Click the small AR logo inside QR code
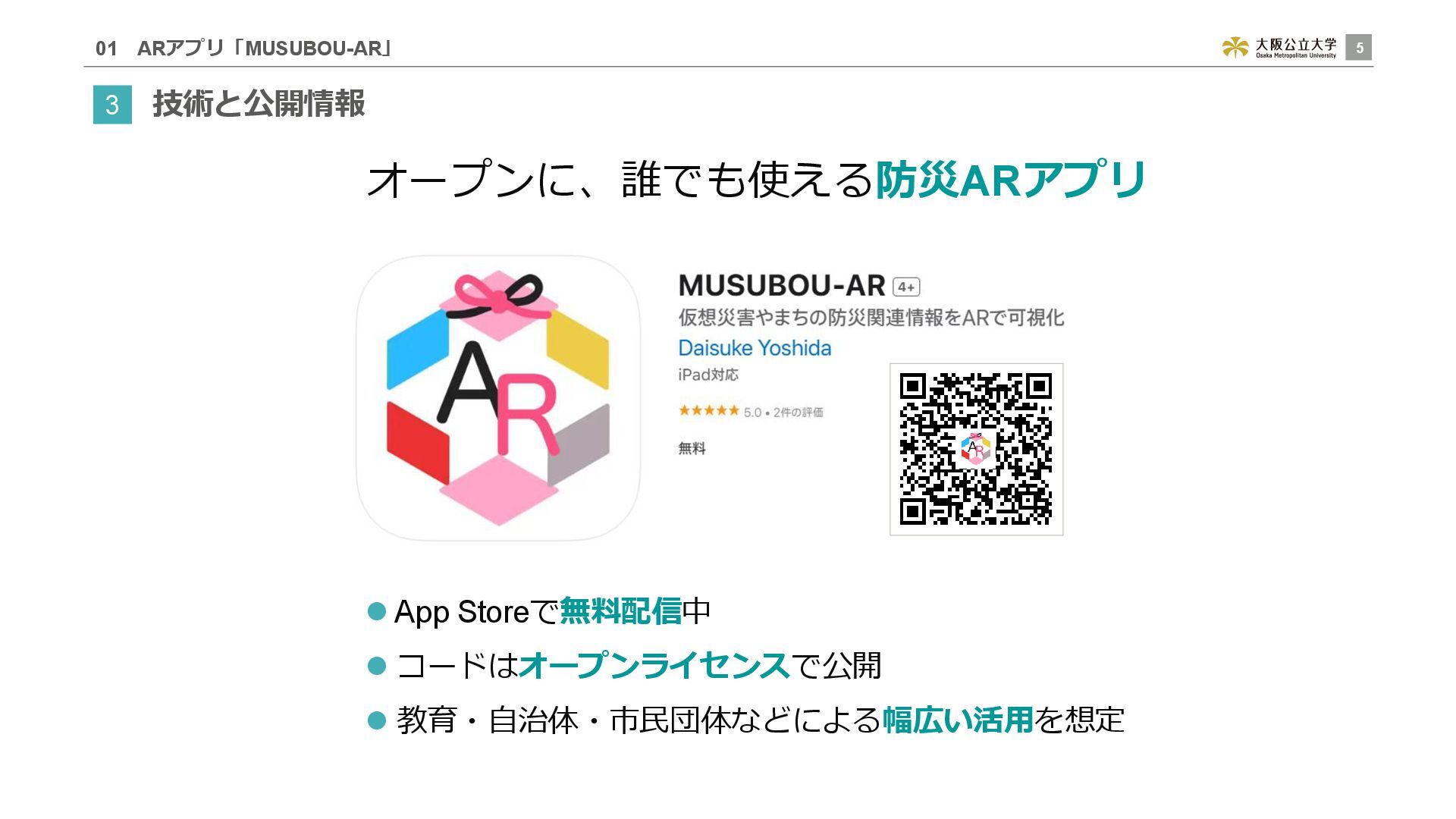Screen dimensions: 1456x819 (976, 449)
